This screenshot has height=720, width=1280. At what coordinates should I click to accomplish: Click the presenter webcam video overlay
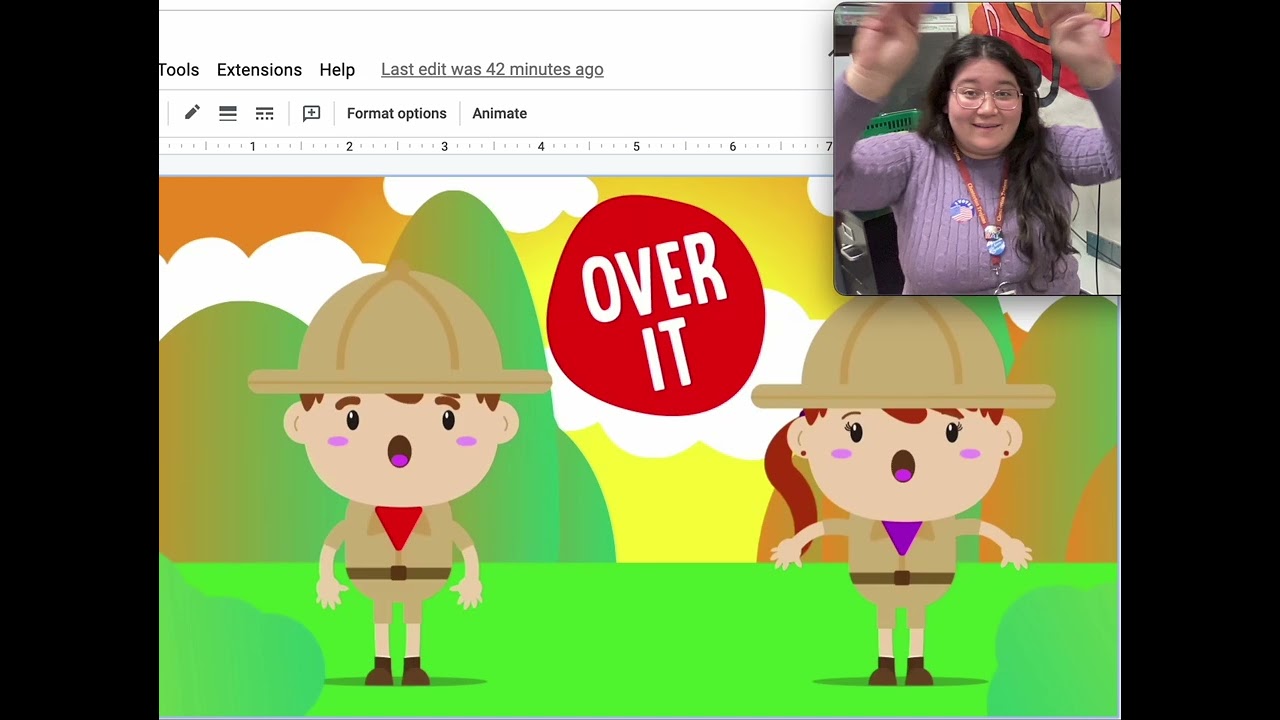[977, 149]
